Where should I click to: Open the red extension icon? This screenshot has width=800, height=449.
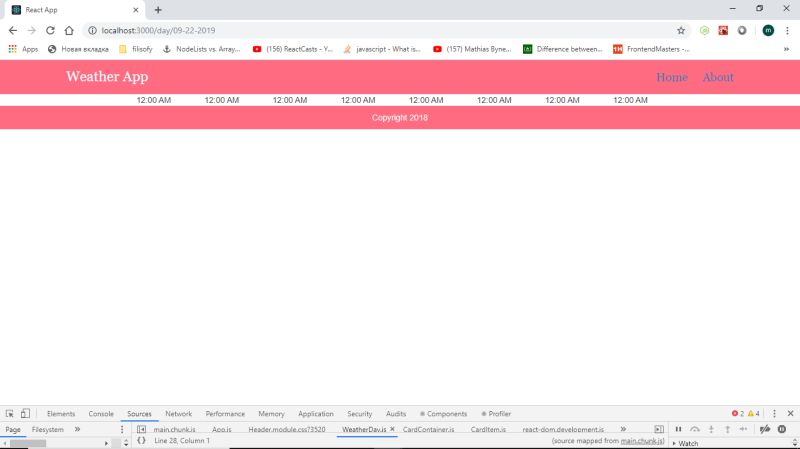[723, 31]
